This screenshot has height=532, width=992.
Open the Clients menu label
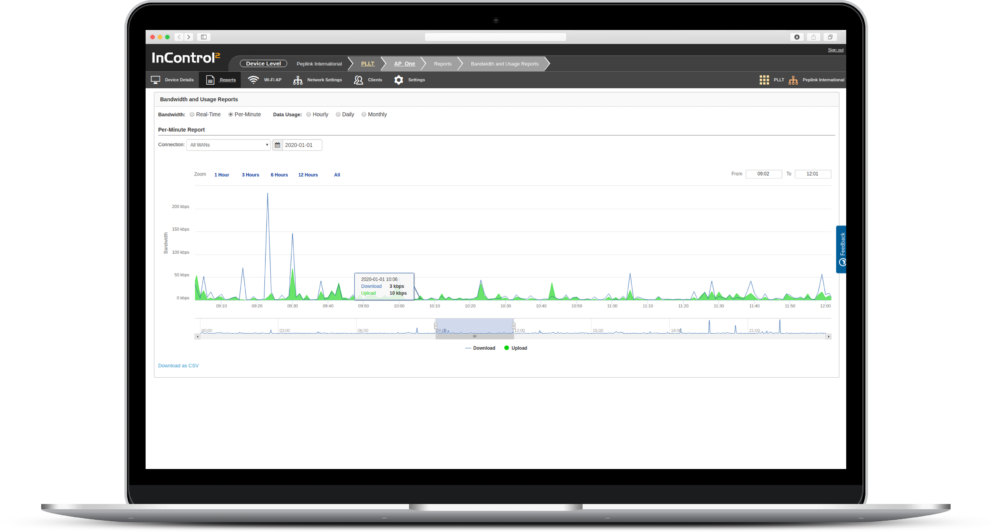pyautogui.click(x=375, y=80)
